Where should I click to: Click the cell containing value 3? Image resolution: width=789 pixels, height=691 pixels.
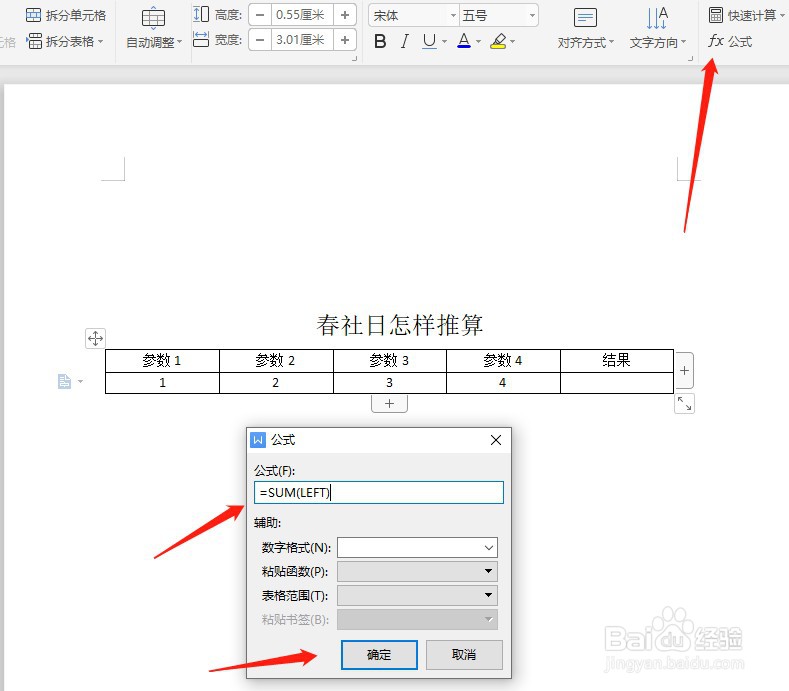click(389, 383)
